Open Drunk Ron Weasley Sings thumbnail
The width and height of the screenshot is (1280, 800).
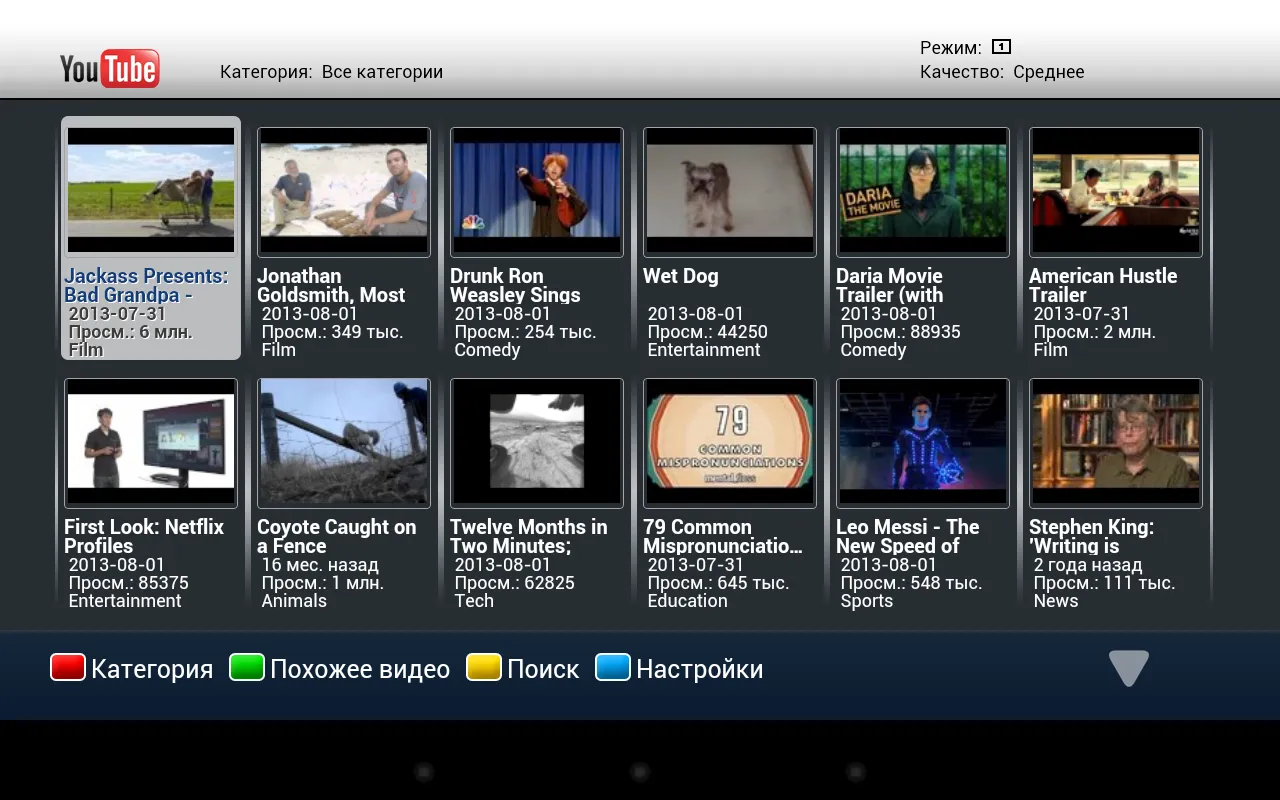pyautogui.click(x=537, y=191)
